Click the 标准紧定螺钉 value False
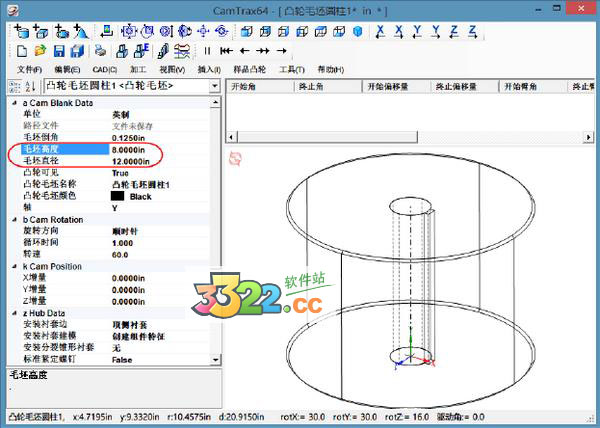Viewport: 600px width, 428px height. point(122,360)
